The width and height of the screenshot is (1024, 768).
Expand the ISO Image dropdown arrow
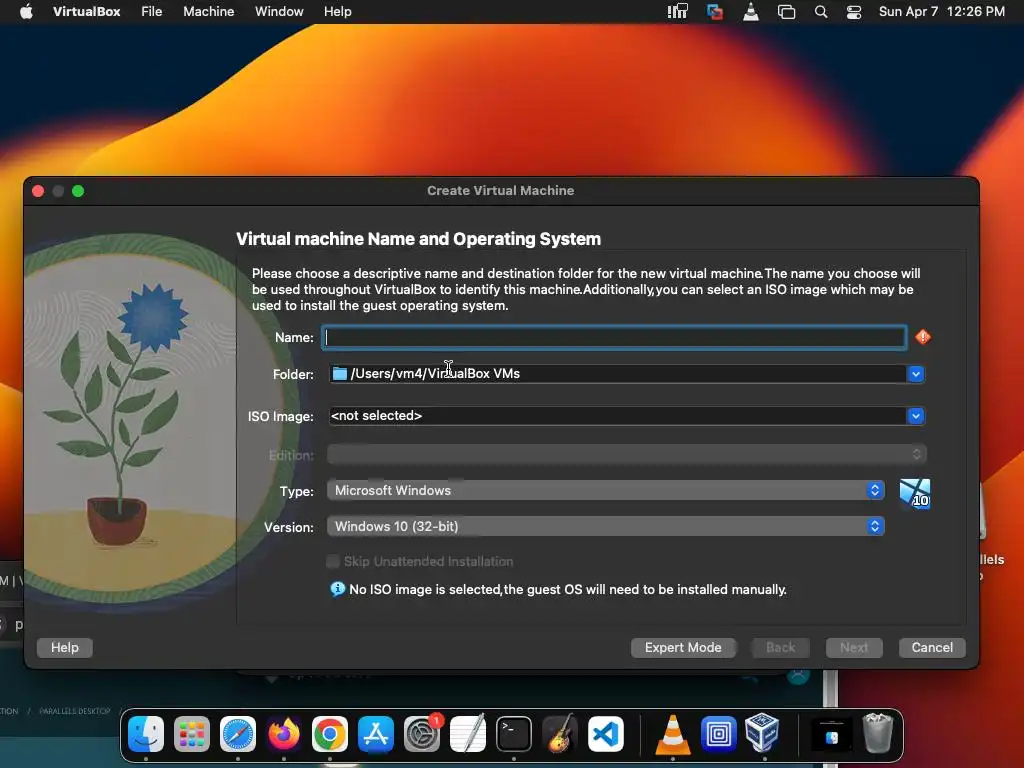point(916,416)
